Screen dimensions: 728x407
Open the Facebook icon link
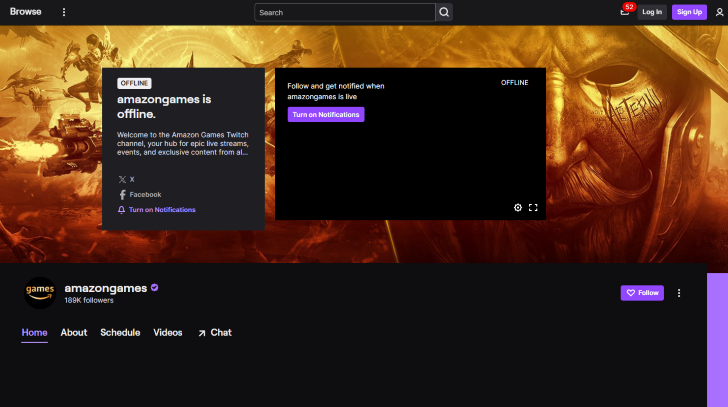(140, 194)
